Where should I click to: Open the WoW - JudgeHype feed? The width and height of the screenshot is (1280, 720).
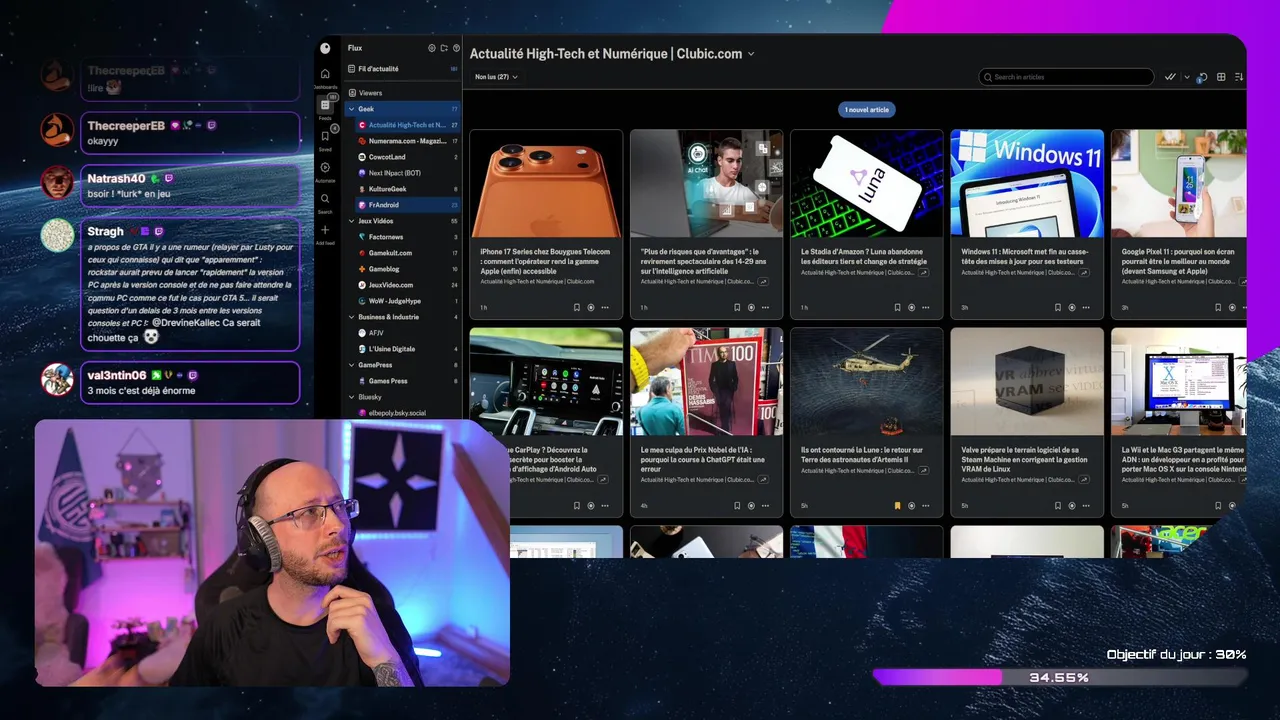pos(408,301)
